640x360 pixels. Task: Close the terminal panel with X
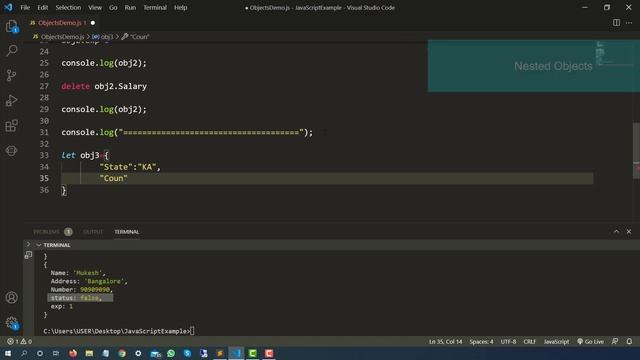[629, 232]
